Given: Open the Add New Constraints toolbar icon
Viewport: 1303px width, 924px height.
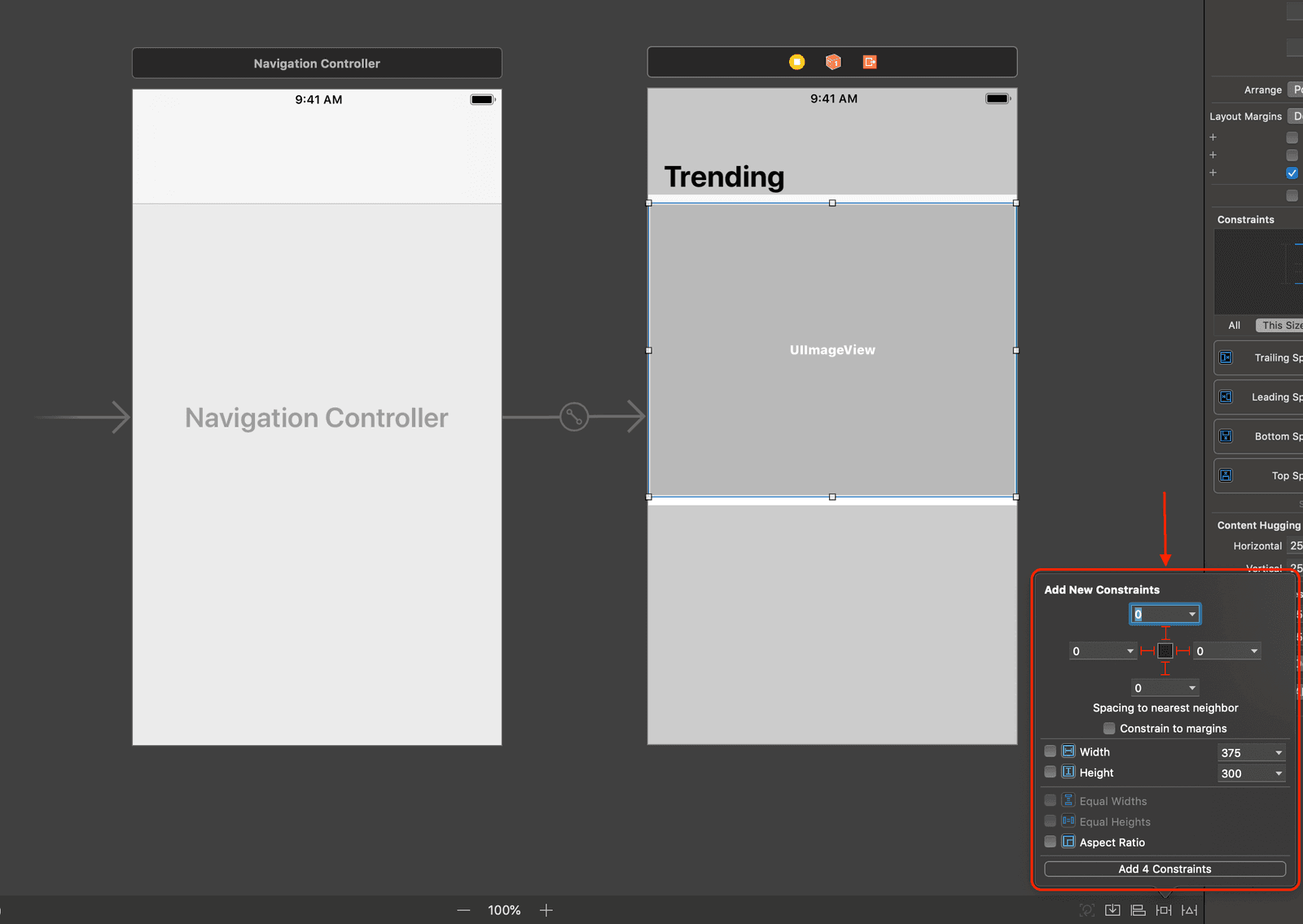Looking at the screenshot, I should click(x=1164, y=910).
